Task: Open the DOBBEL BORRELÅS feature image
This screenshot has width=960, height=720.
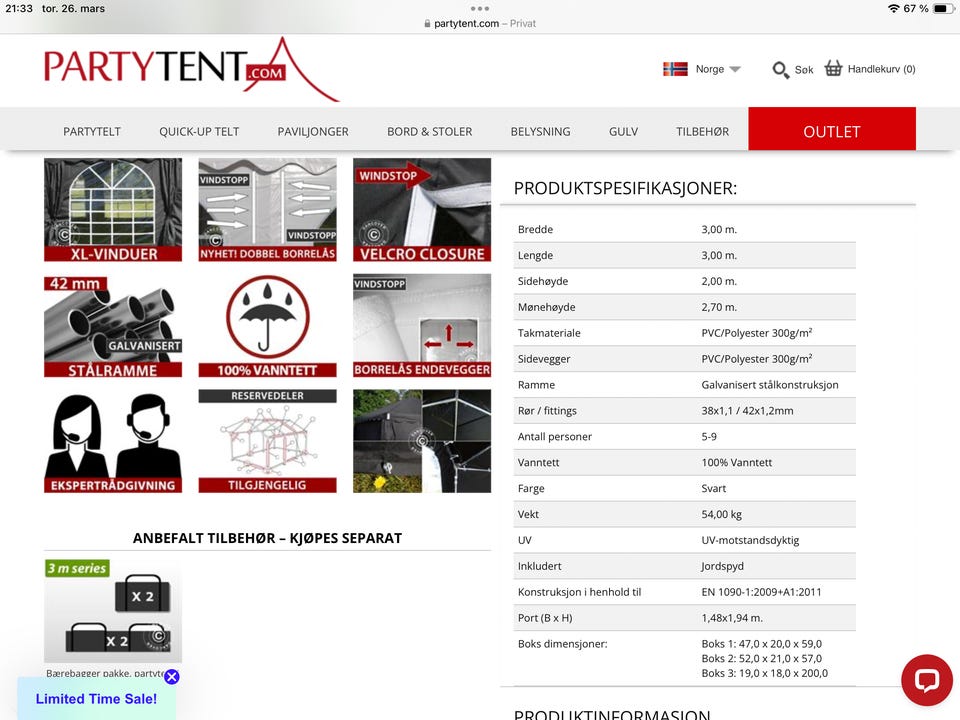Action: click(x=268, y=210)
